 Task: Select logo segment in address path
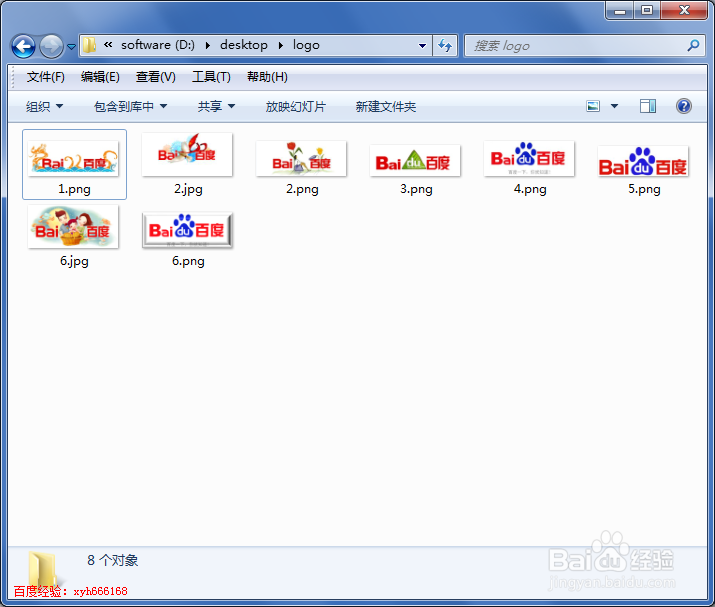[x=306, y=45]
